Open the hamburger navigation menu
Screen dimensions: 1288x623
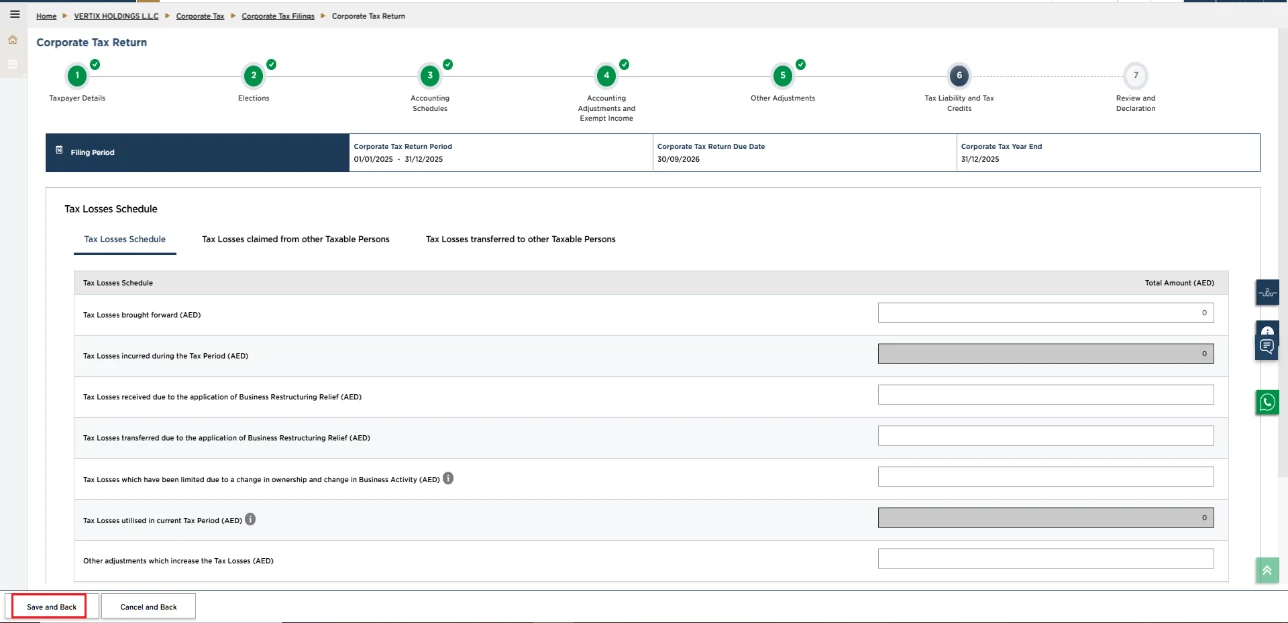tap(14, 14)
